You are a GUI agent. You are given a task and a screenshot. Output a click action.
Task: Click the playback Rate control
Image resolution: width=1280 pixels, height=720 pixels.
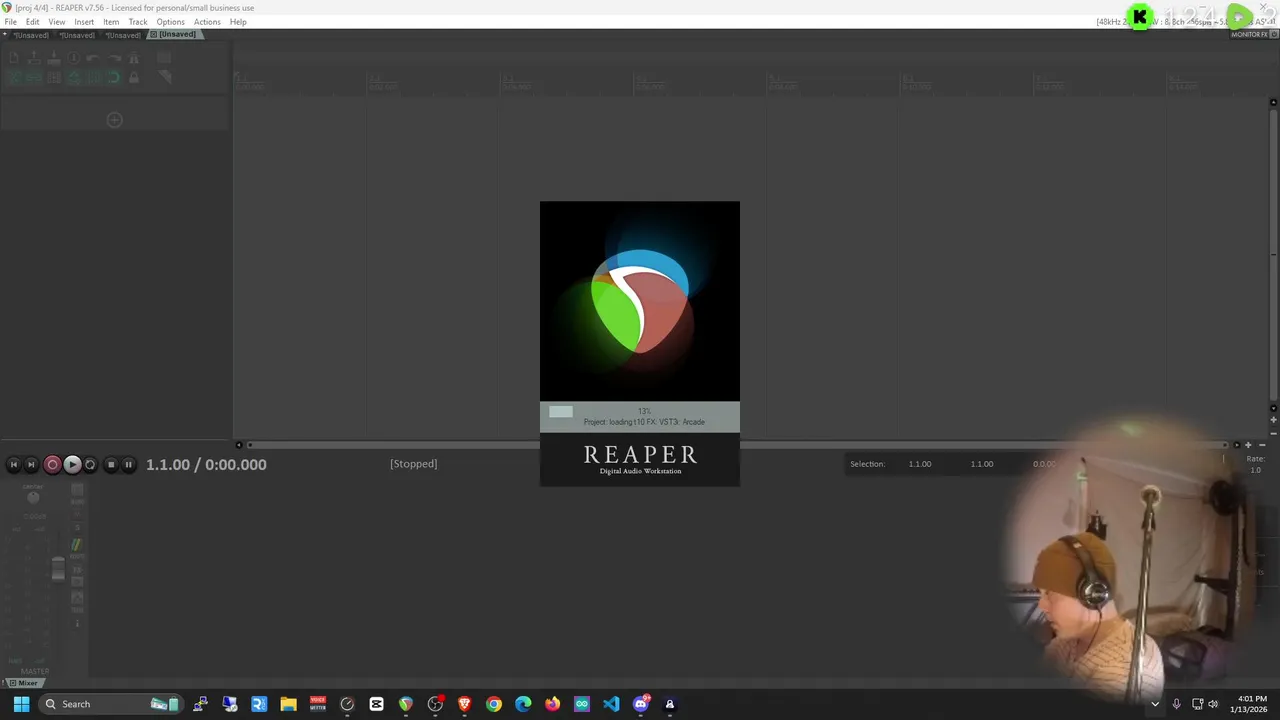pyautogui.click(x=1255, y=464)
